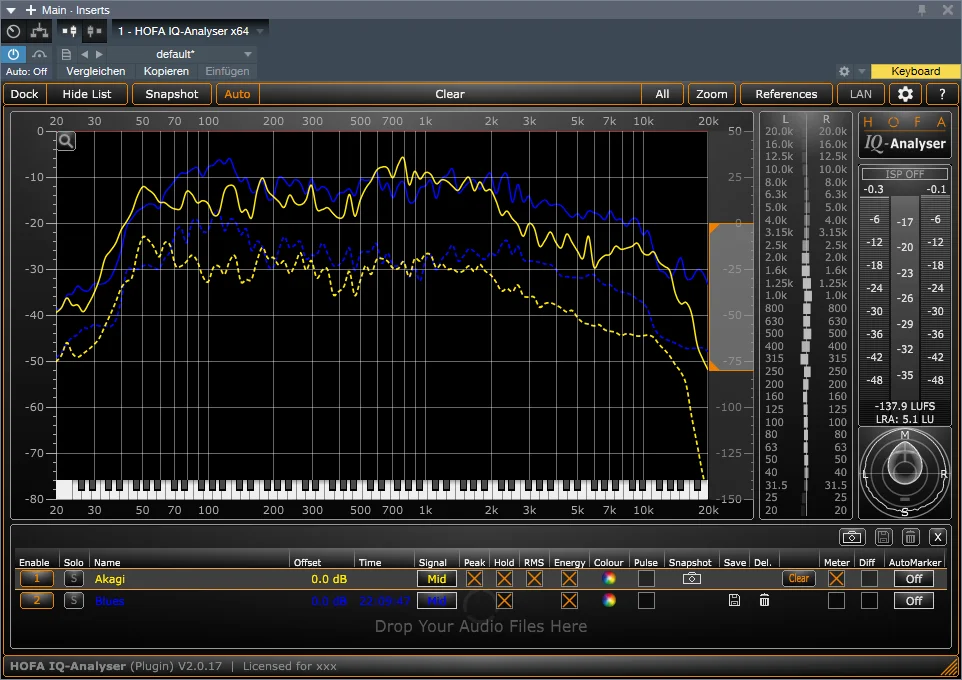The width and height of the screenshot is (962, 680).
Task: Pin the Main Inserts panel
Action: [922, 10]
